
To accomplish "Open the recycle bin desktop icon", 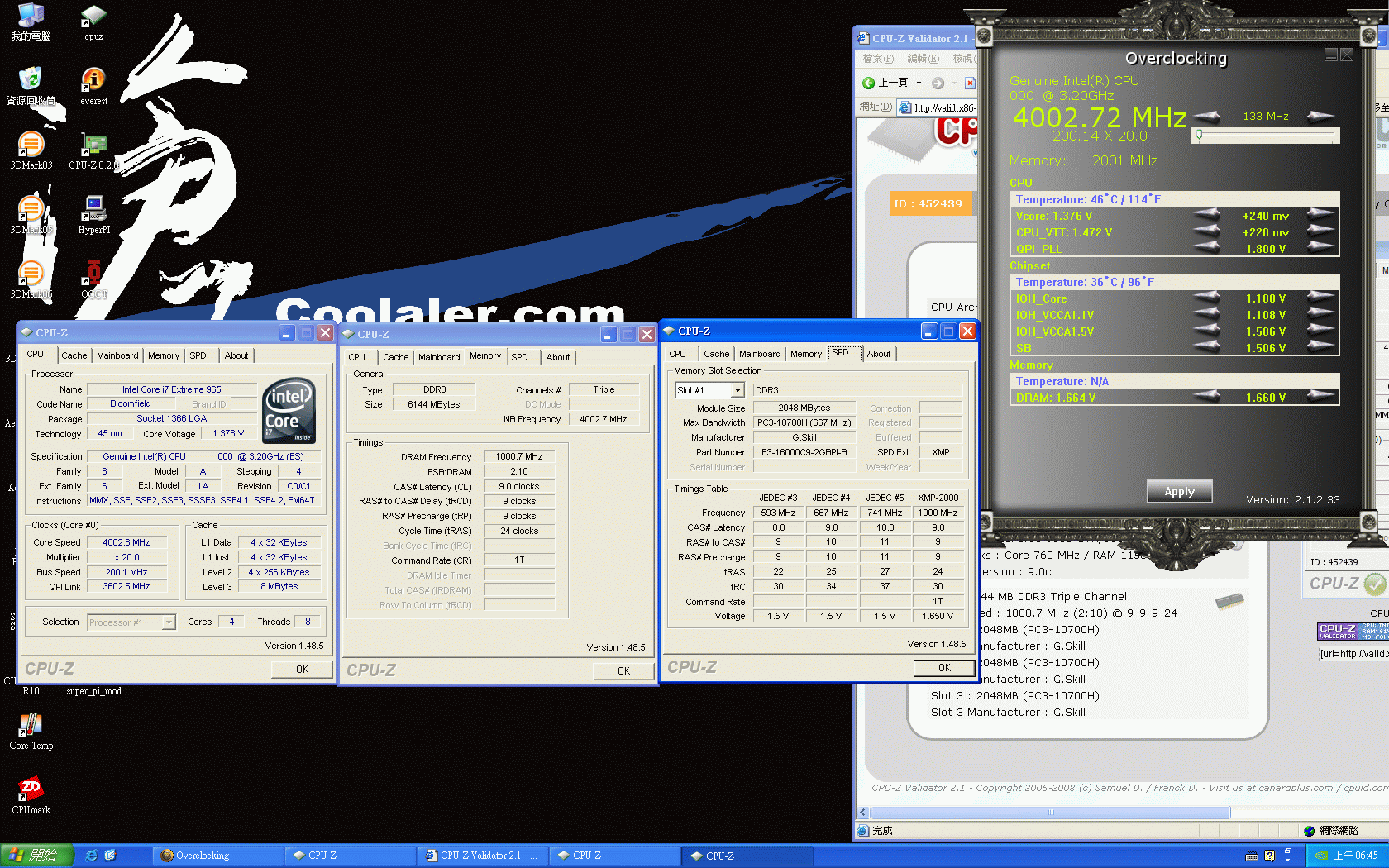I will [31, 86].
